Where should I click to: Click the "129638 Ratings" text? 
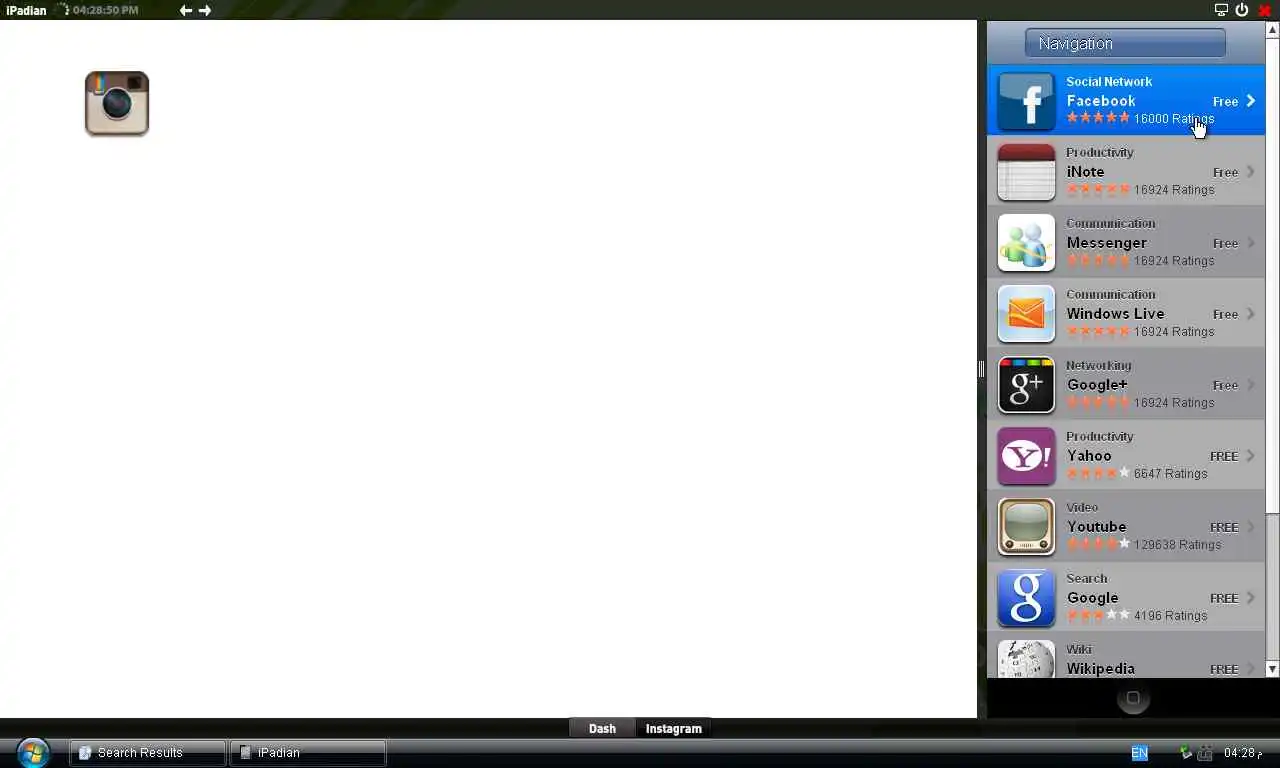point(1178,544)
